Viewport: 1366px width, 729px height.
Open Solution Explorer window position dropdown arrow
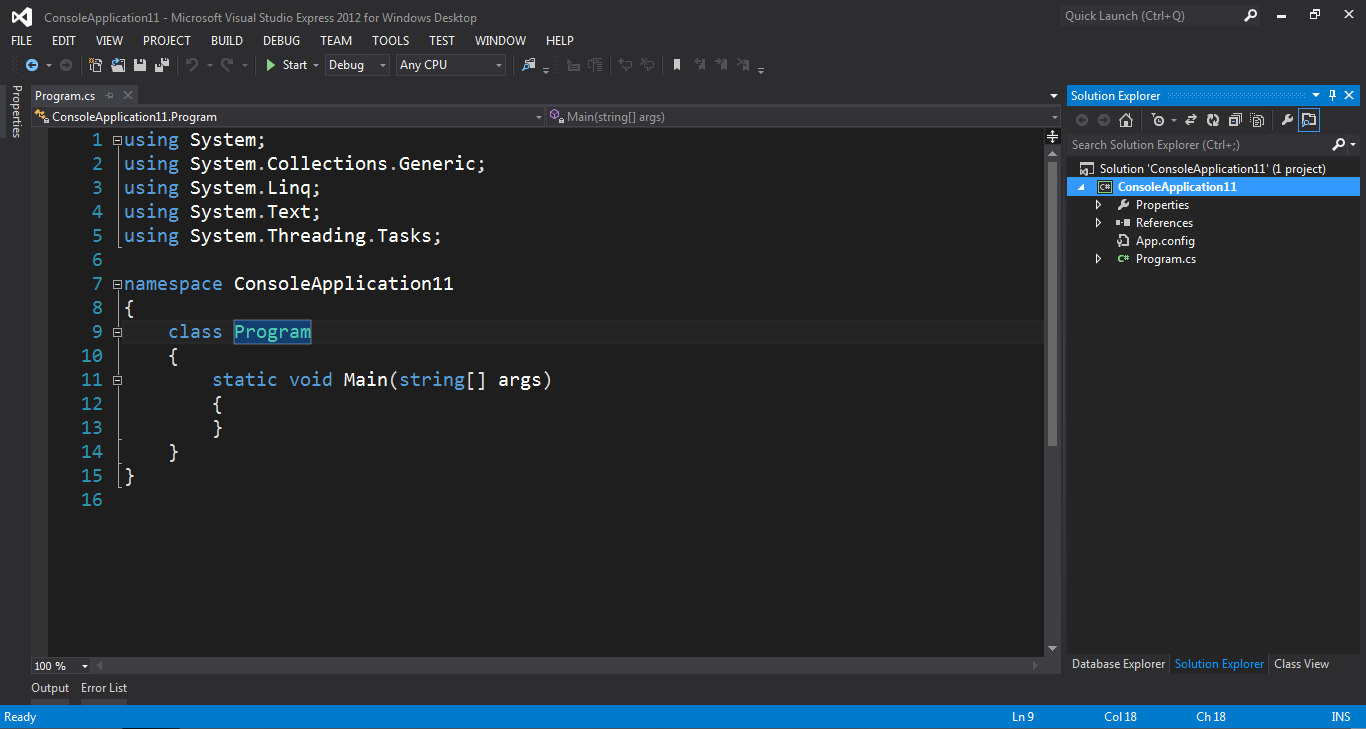(1317, 96)
